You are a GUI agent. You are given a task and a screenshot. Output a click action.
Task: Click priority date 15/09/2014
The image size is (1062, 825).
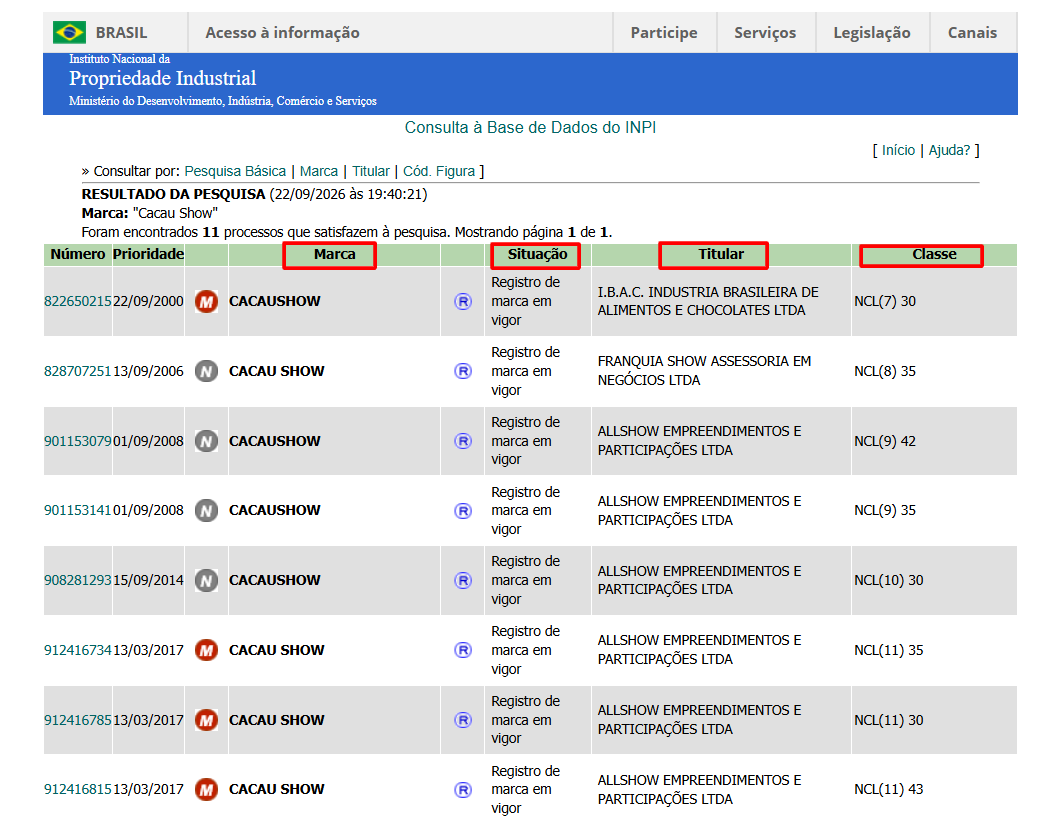(148, 580)
